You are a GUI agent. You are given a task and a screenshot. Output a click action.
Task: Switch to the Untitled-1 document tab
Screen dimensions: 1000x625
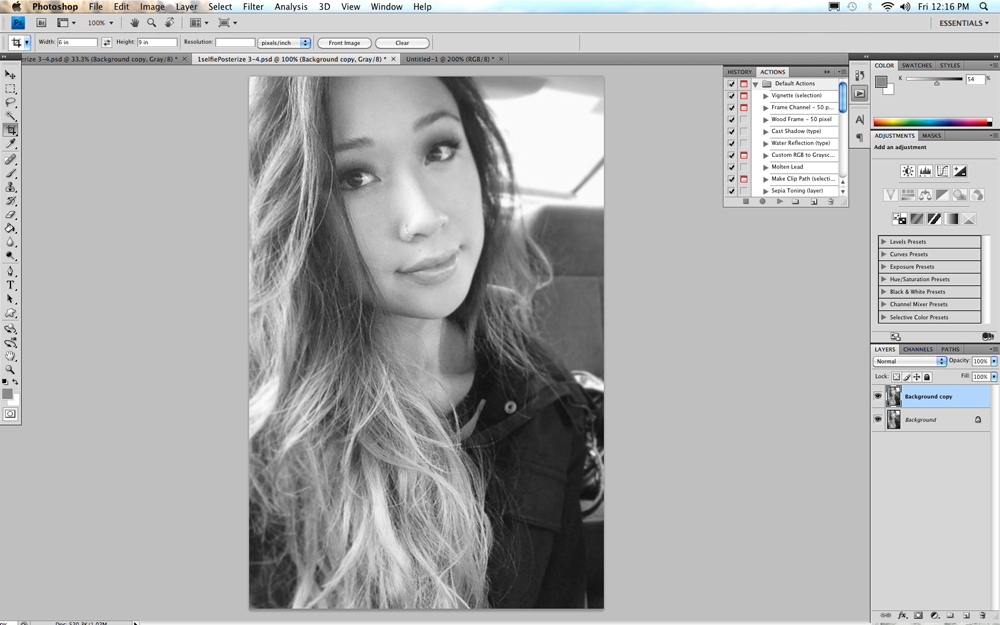[x=450, y=59]
